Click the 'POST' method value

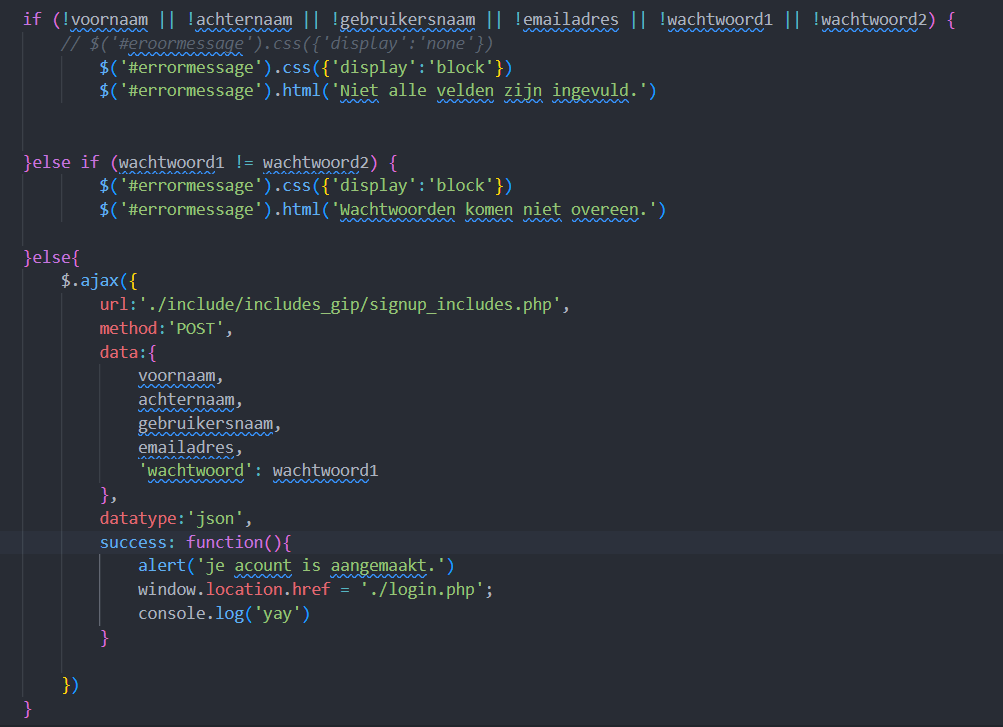(196, 327)
